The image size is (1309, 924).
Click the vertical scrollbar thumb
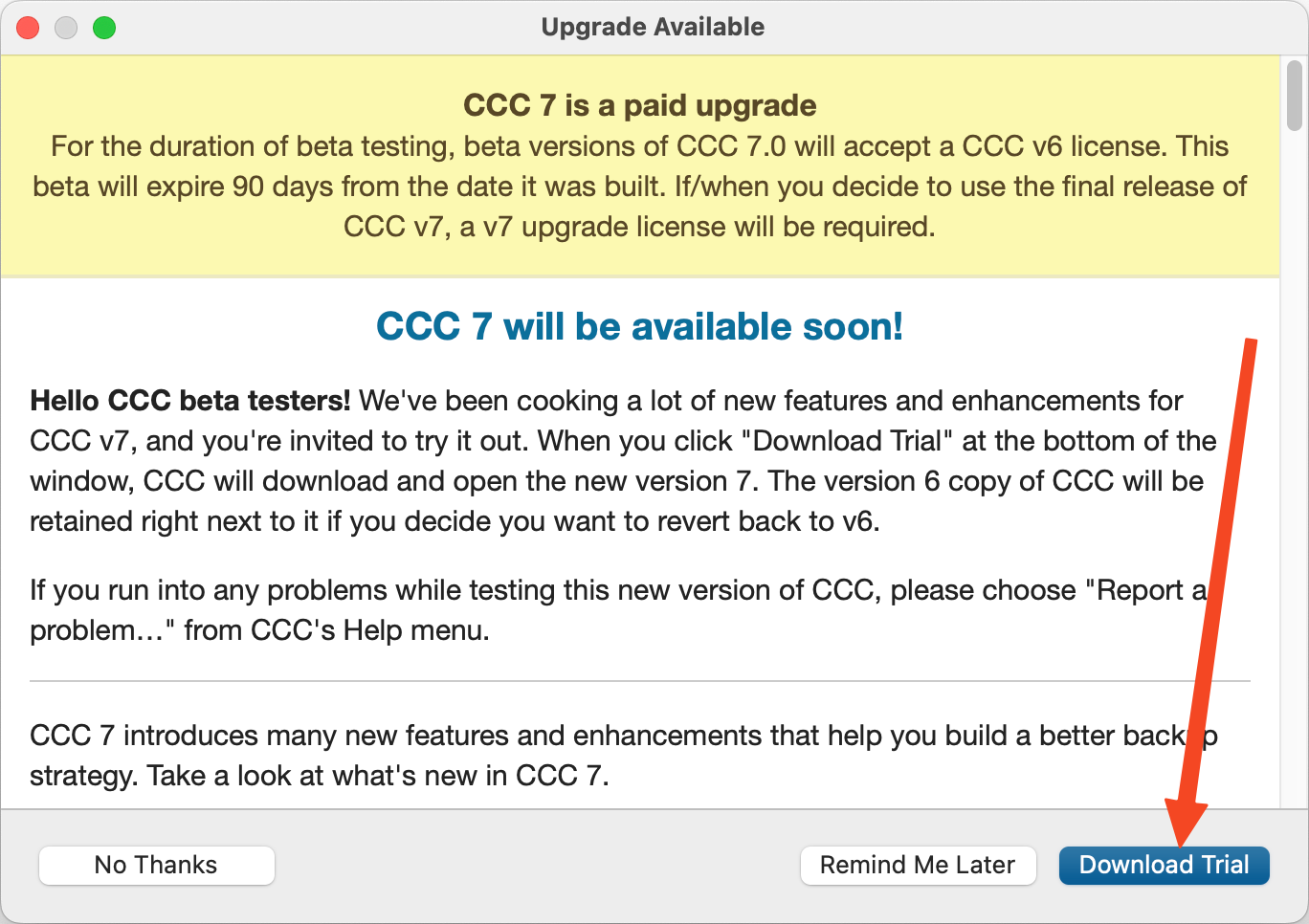pyautogui.click(x=1295, y=95)
